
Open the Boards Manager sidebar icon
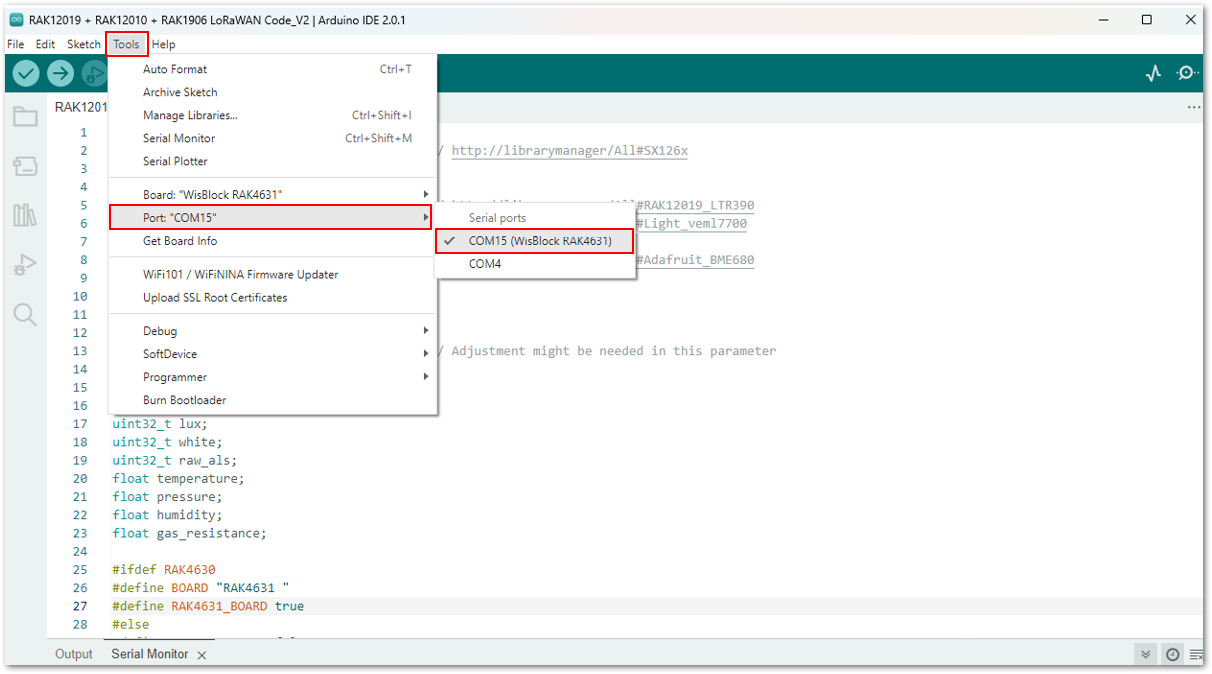25,166
